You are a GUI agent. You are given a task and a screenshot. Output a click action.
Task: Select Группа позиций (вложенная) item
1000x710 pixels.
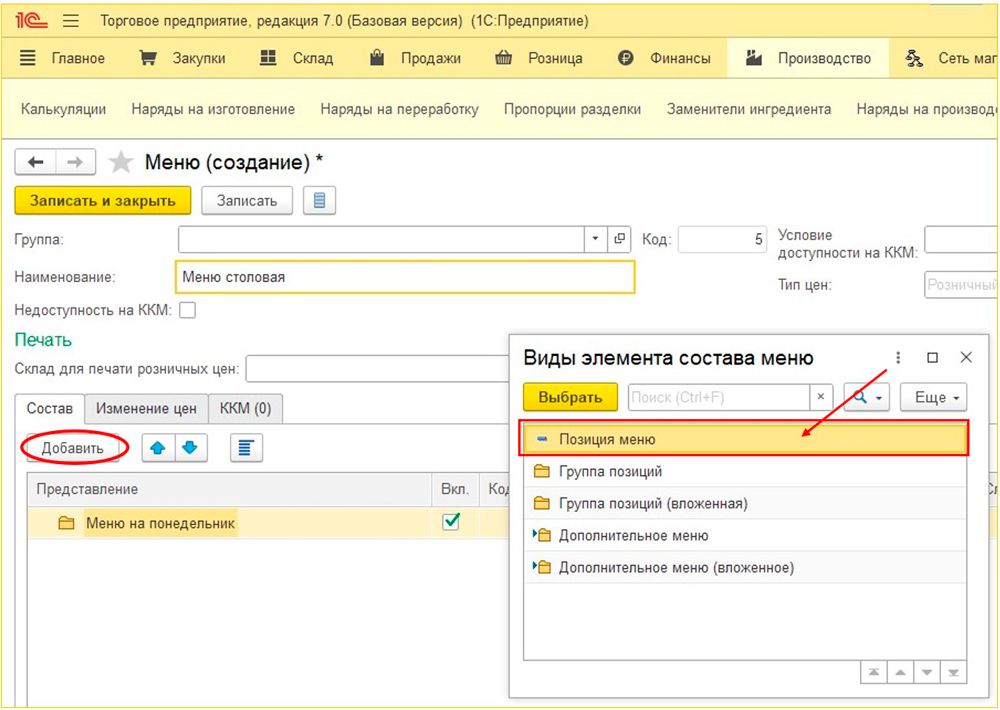(x=652, y=503)
